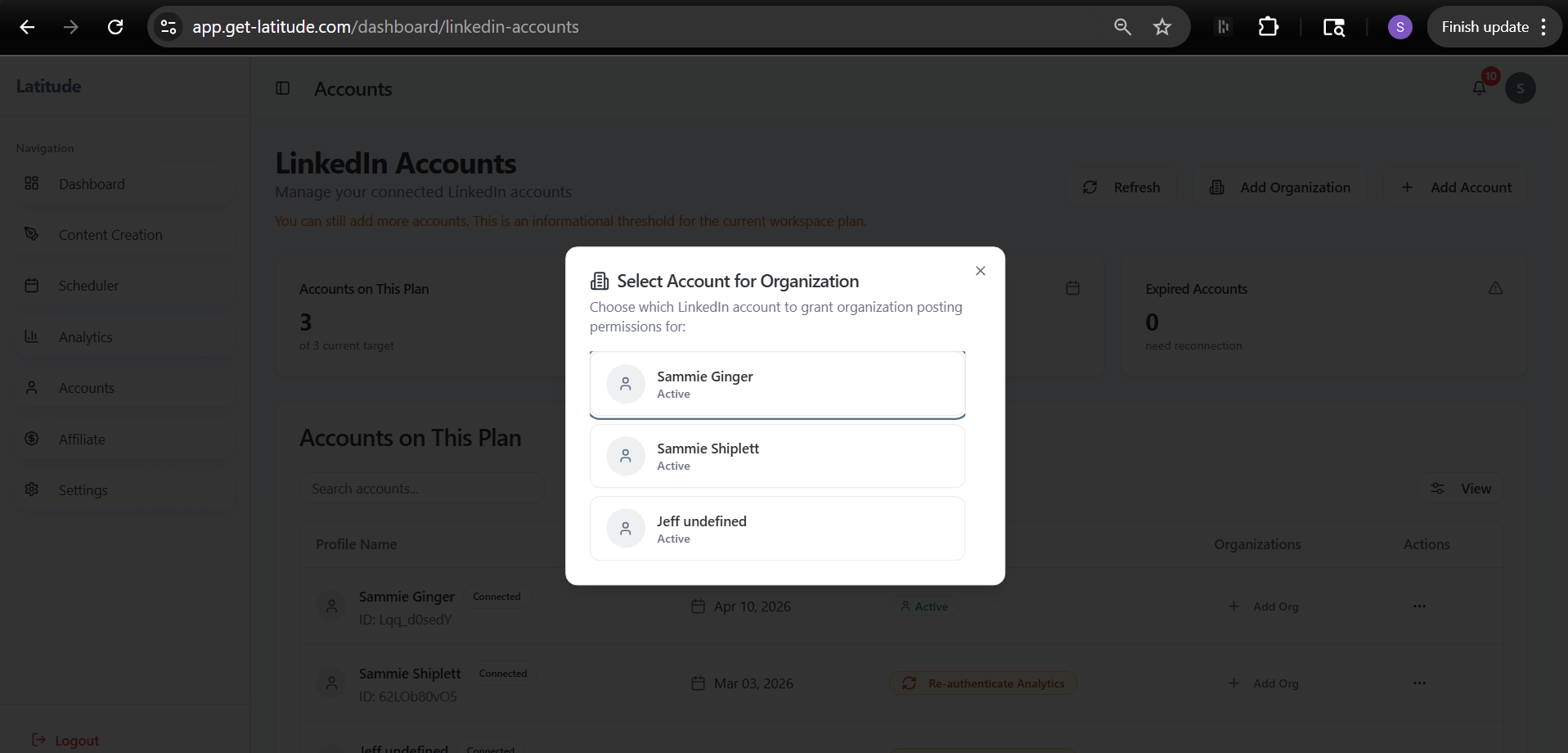Close the Select Account for Organization dialog
1568x753 pixels.
(980, 271)
